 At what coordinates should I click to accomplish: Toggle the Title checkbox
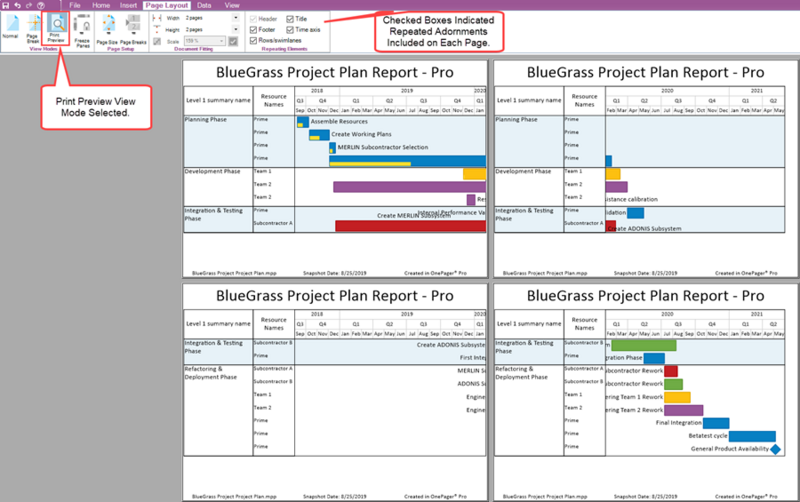[x=290, y=19]
